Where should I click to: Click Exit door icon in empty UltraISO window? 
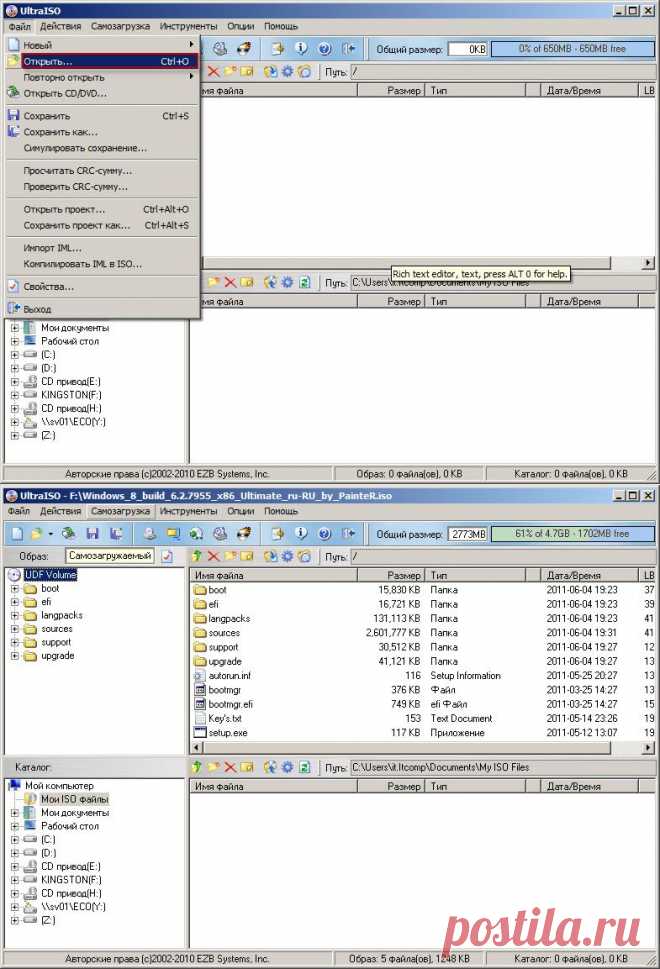point(349,48)
